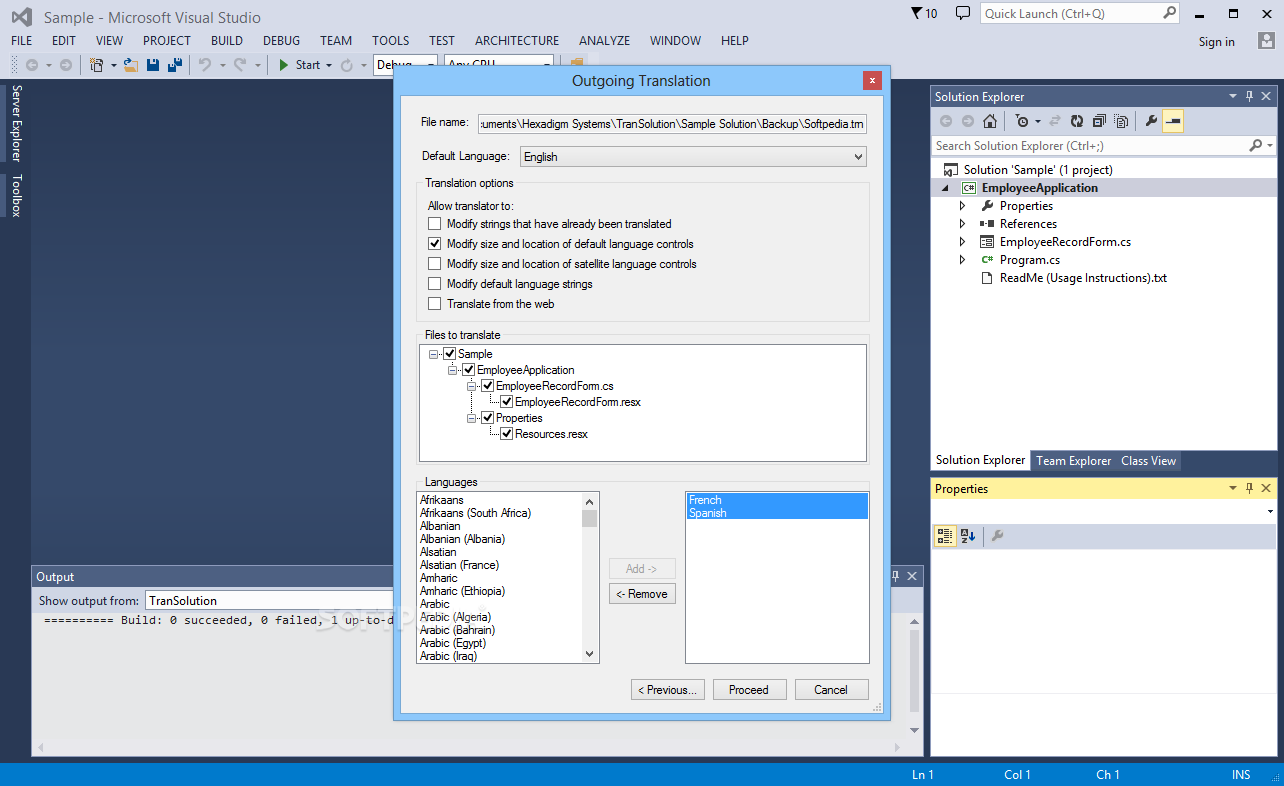Switch to Class View tab

click(1148, 461)
